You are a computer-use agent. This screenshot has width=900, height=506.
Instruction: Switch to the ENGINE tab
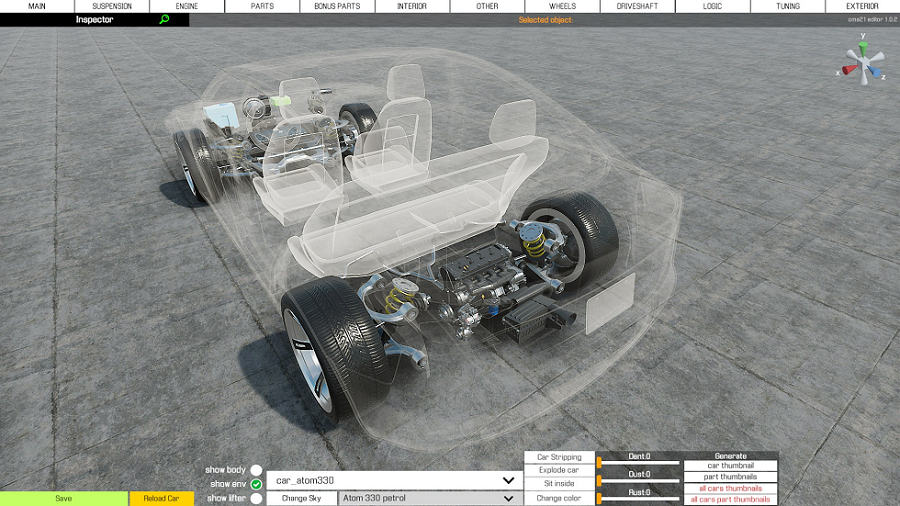click(187, 6)
